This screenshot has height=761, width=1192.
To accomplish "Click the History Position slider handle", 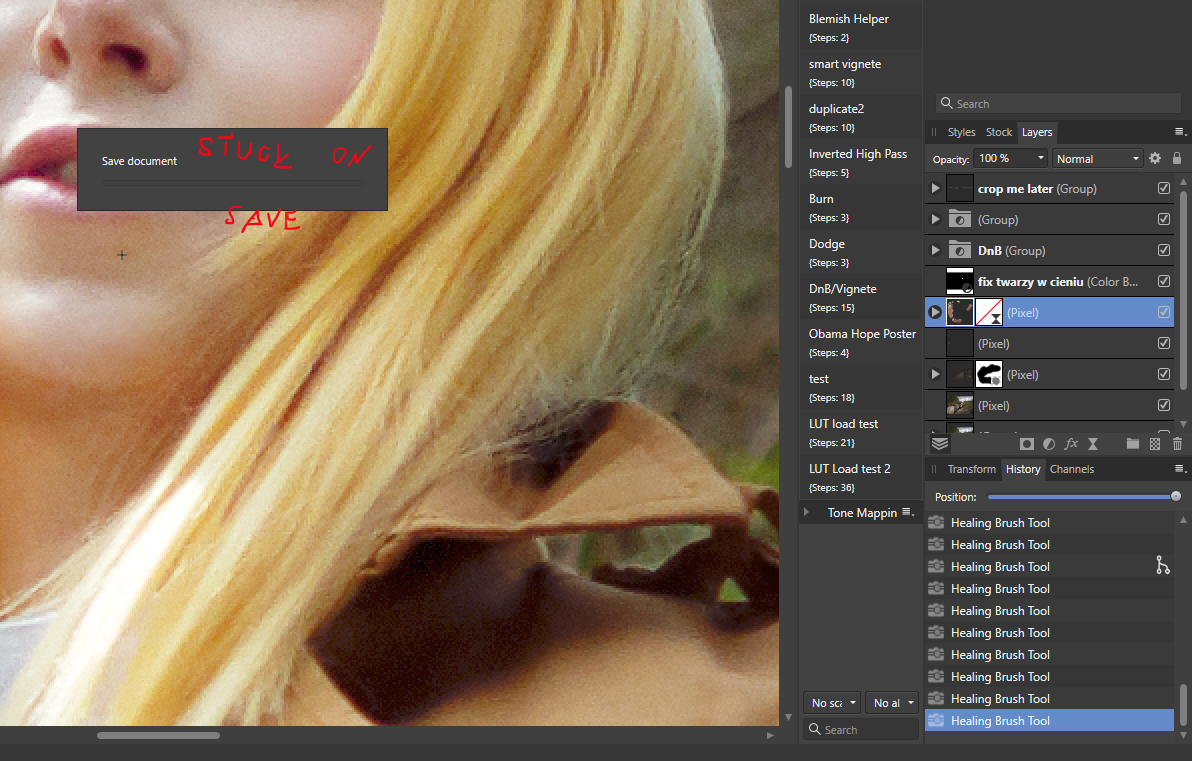I will 1176,496.
